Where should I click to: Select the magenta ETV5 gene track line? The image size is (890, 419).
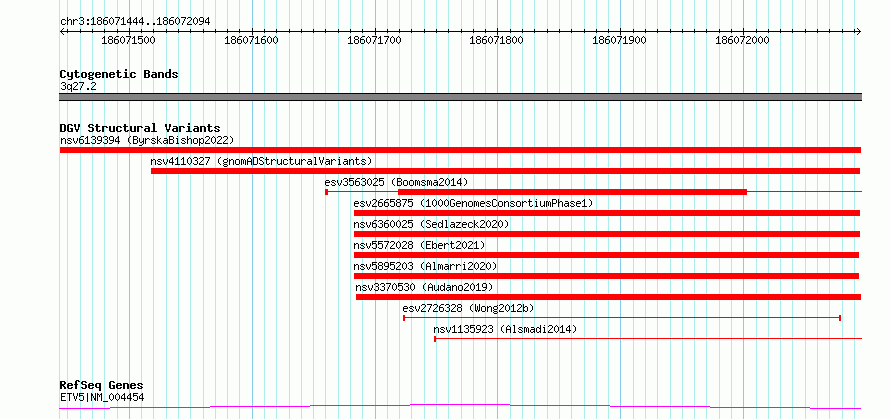(x=460, y=407)
